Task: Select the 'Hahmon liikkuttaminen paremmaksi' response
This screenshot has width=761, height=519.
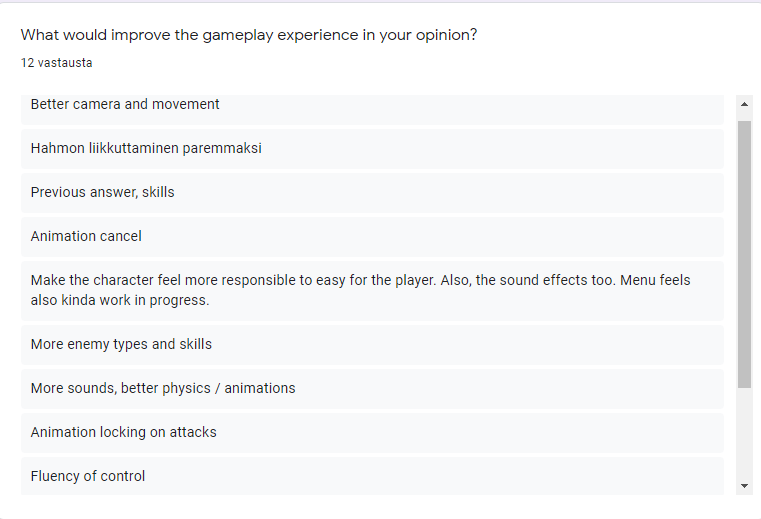Action: point(372,149)
